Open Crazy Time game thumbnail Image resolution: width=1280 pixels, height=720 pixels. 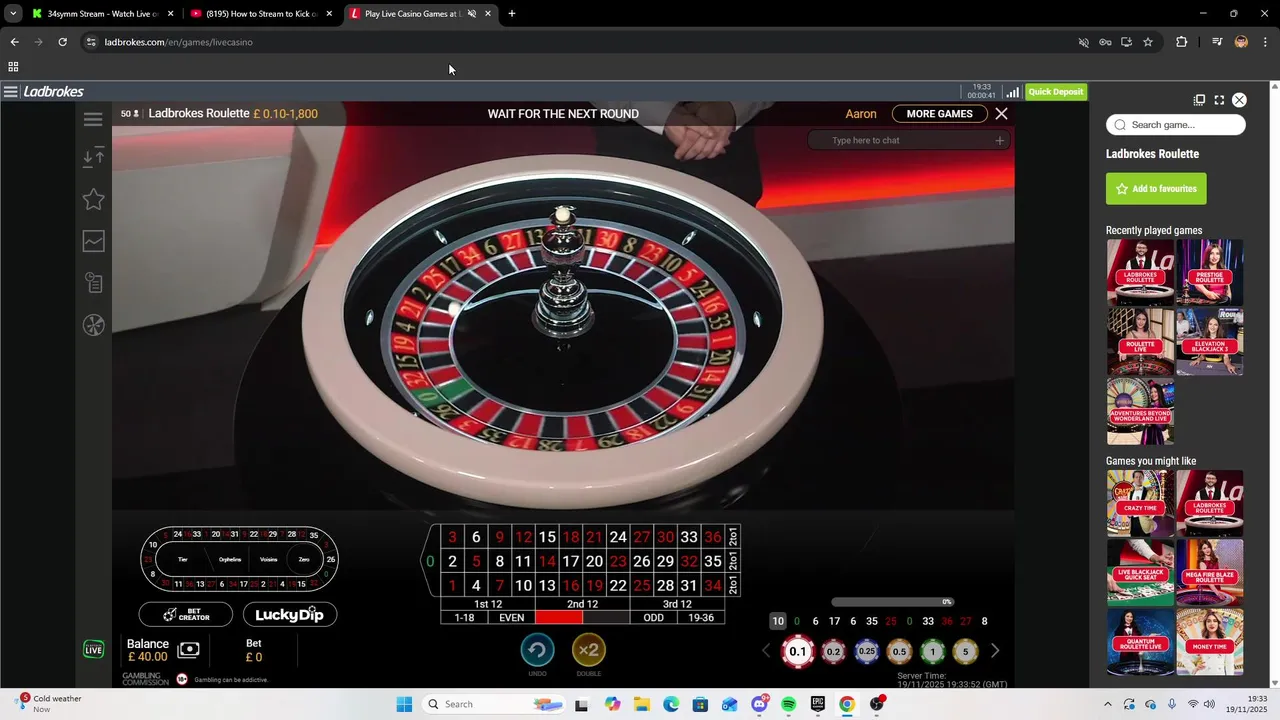click(1140, 503)
